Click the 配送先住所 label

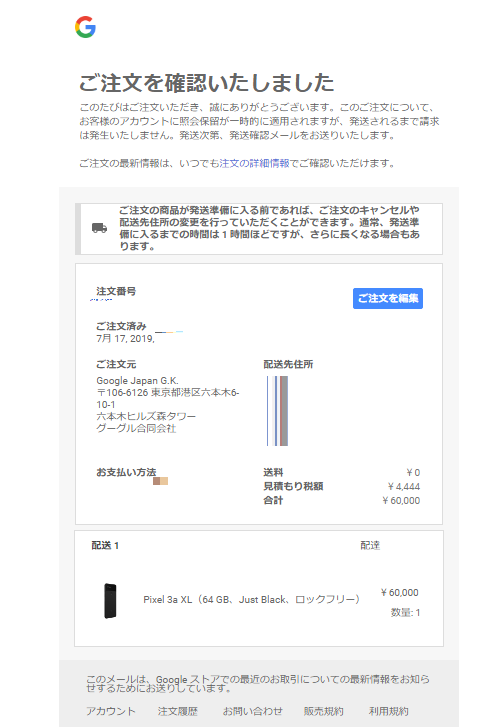288,364
